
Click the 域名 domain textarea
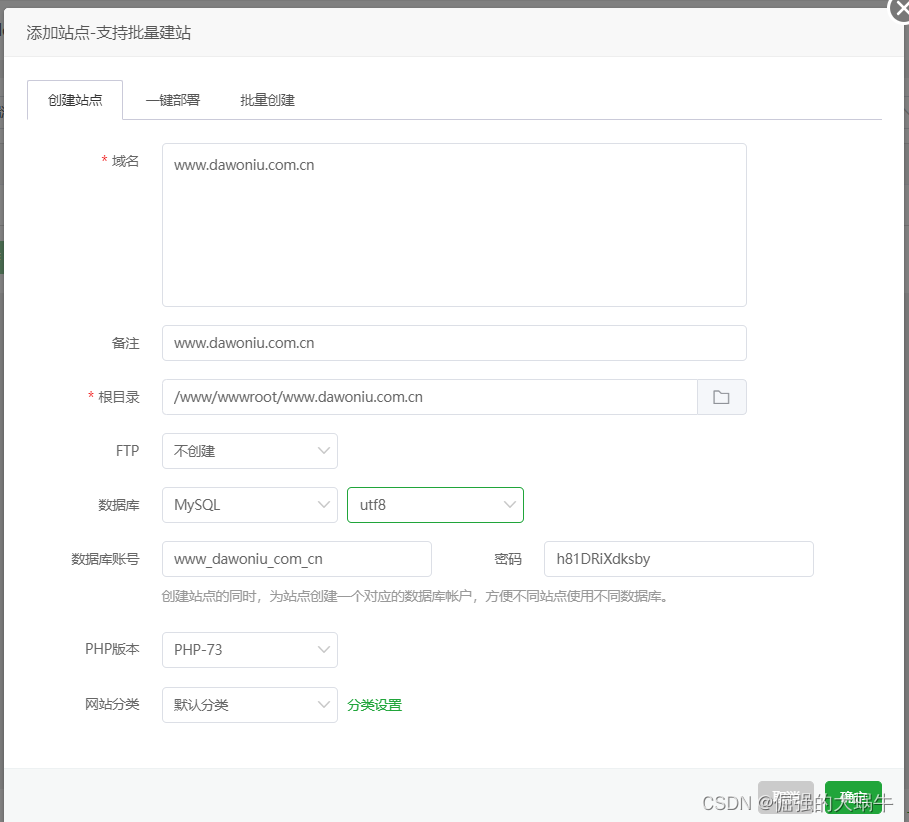click(454, 225)
